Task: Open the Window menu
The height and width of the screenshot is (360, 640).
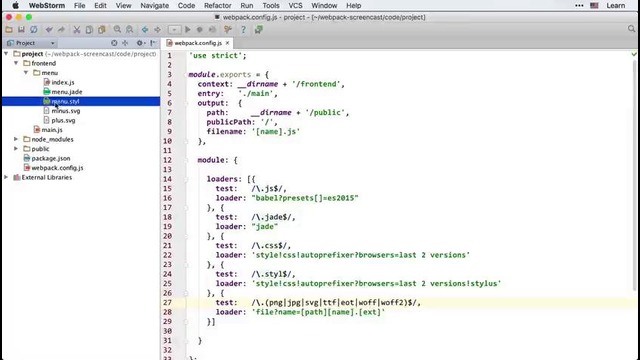Action: (x=324, y=6)
